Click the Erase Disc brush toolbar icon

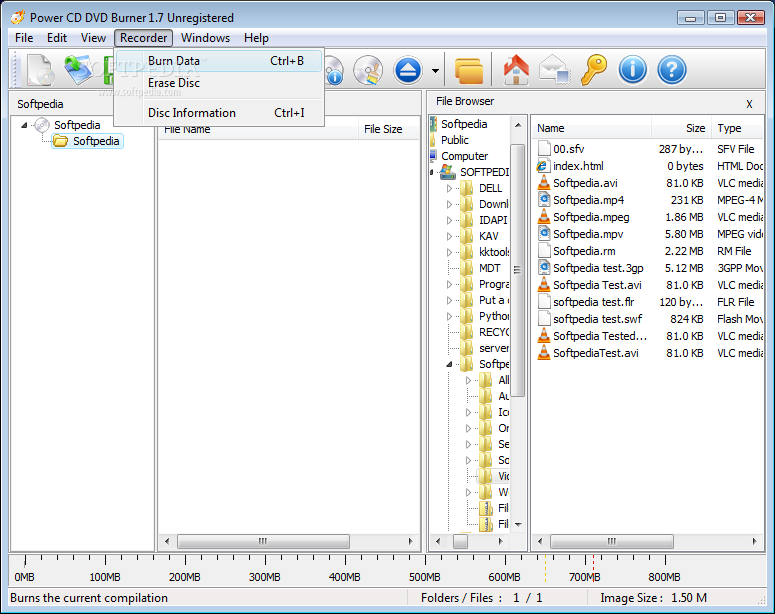coord(368,70)
